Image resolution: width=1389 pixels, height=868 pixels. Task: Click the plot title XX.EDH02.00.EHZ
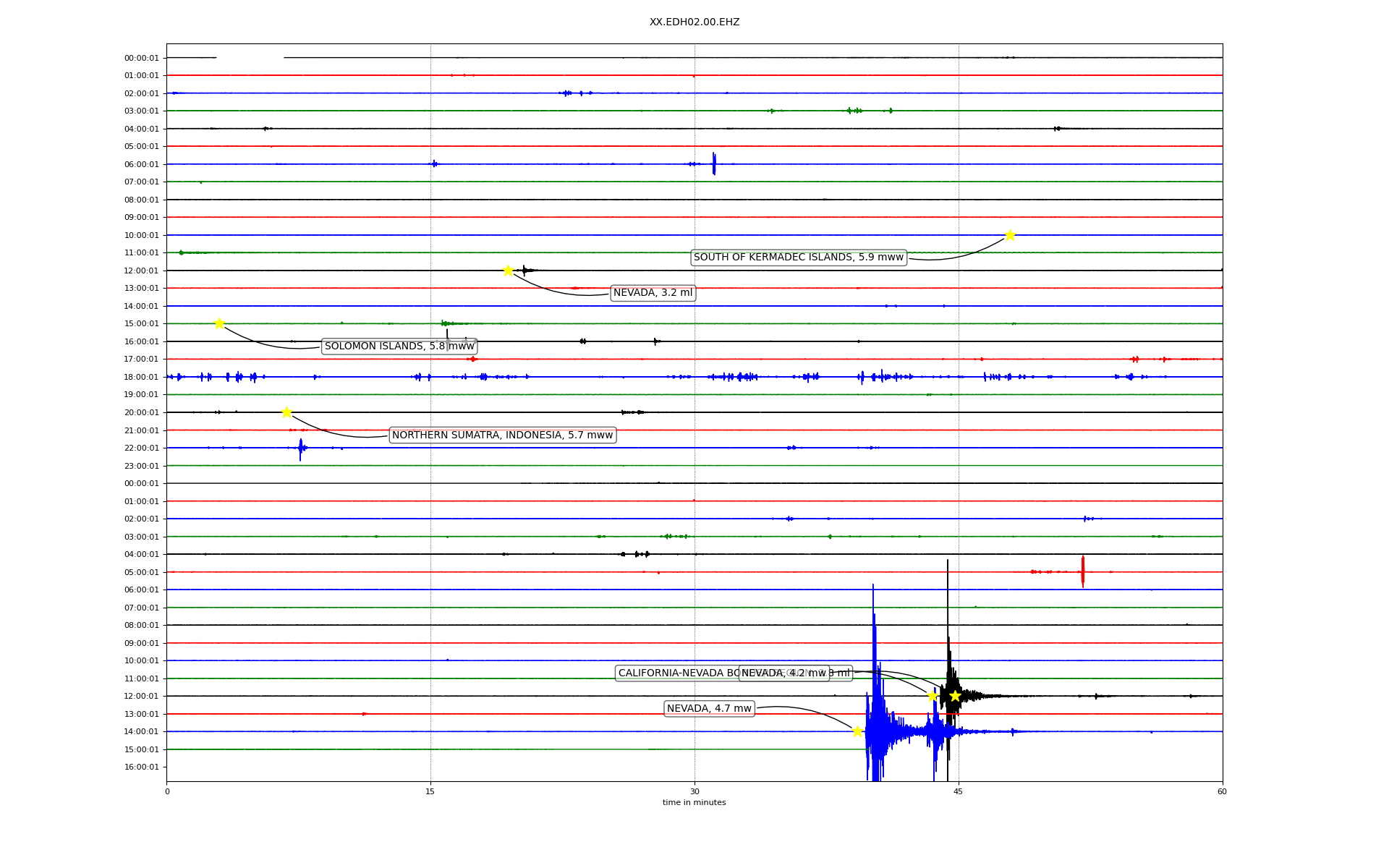[x=694, y=22]
